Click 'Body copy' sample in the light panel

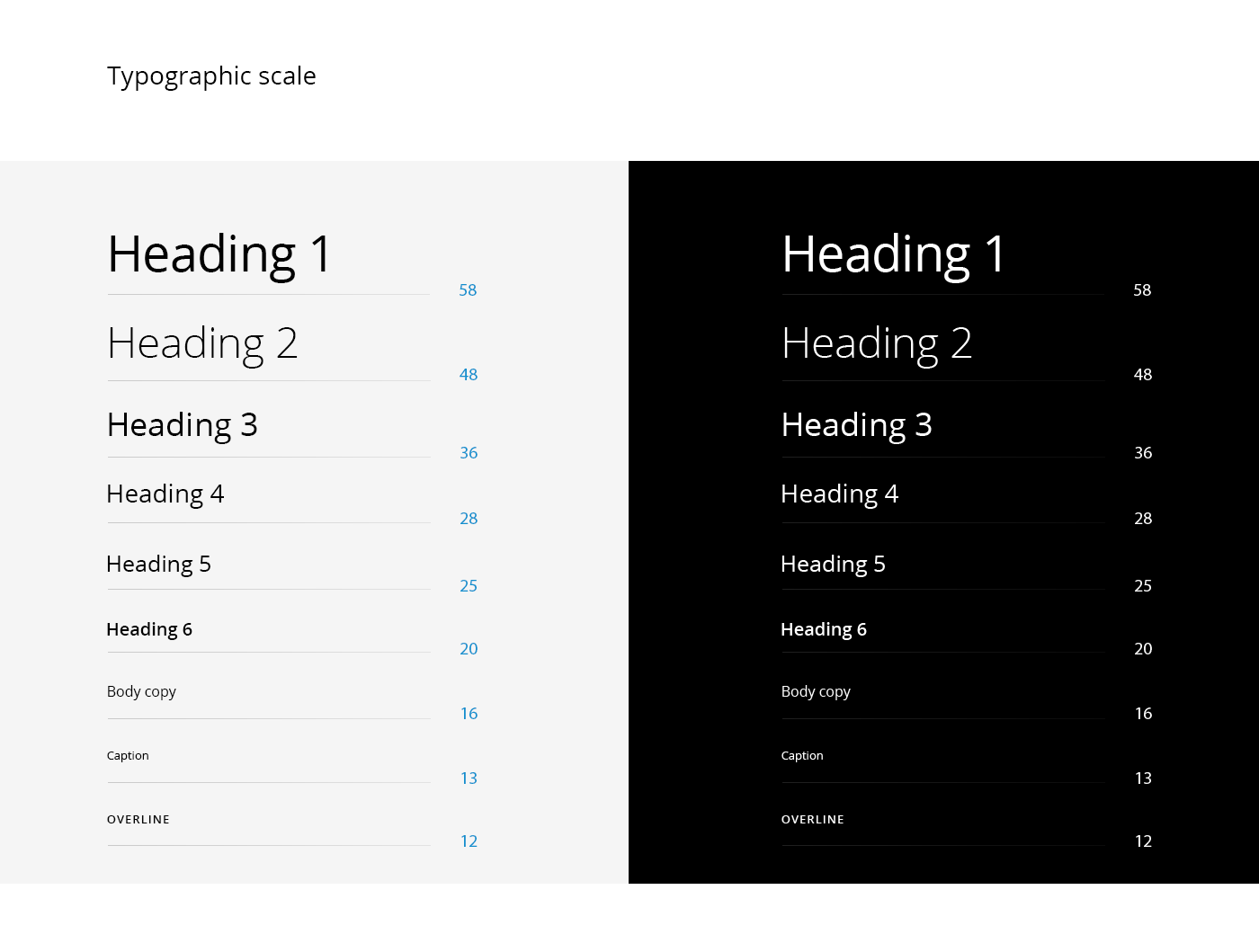coord(141,691)
